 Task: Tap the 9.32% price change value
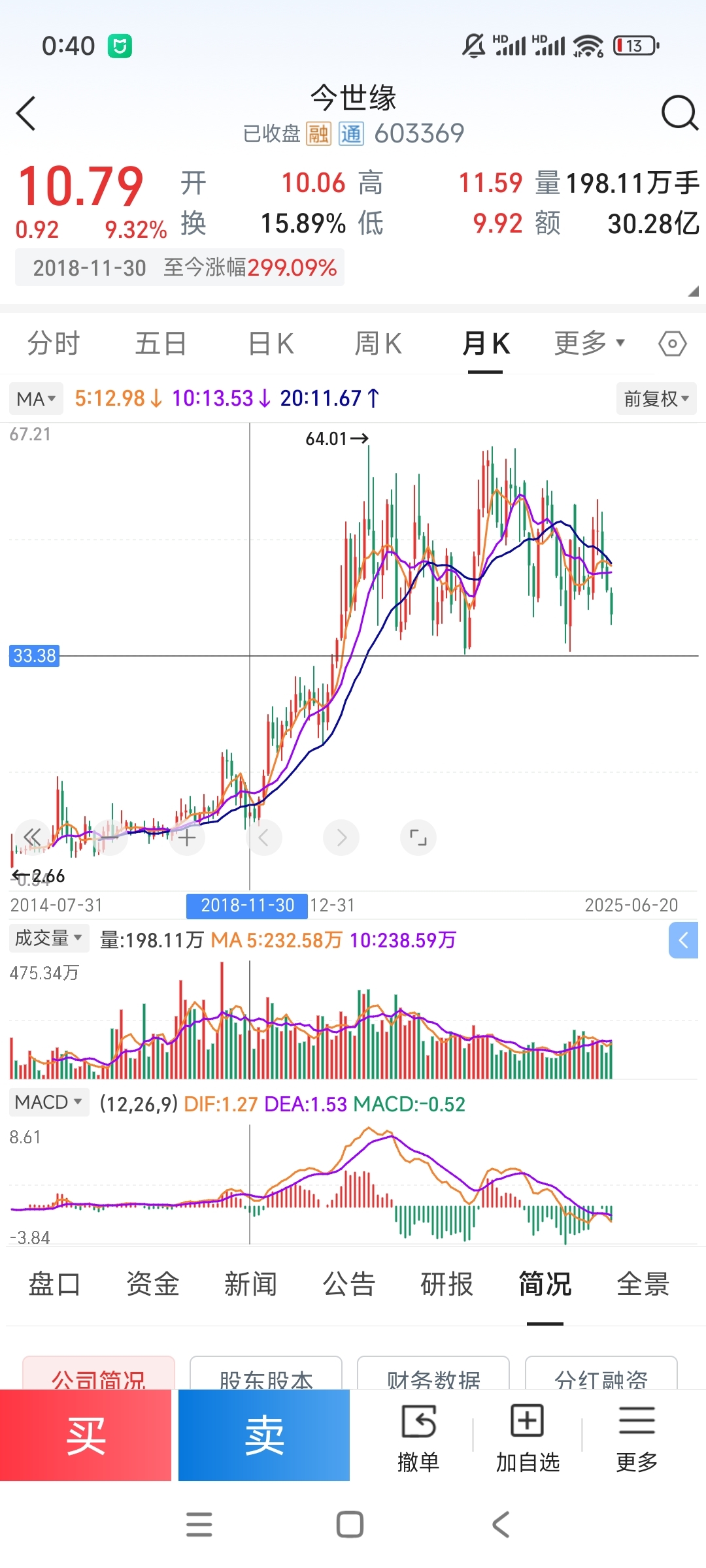coord(136,229)
